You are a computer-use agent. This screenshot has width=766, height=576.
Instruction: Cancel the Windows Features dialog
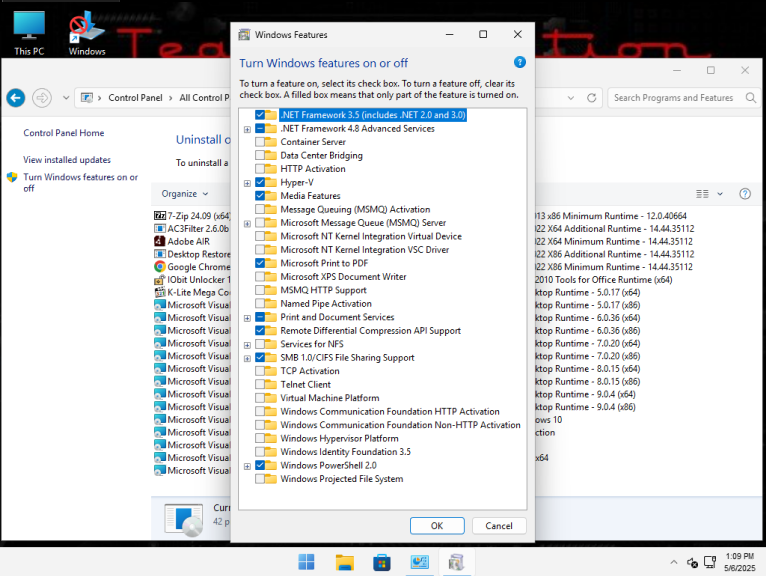(499, 526)
